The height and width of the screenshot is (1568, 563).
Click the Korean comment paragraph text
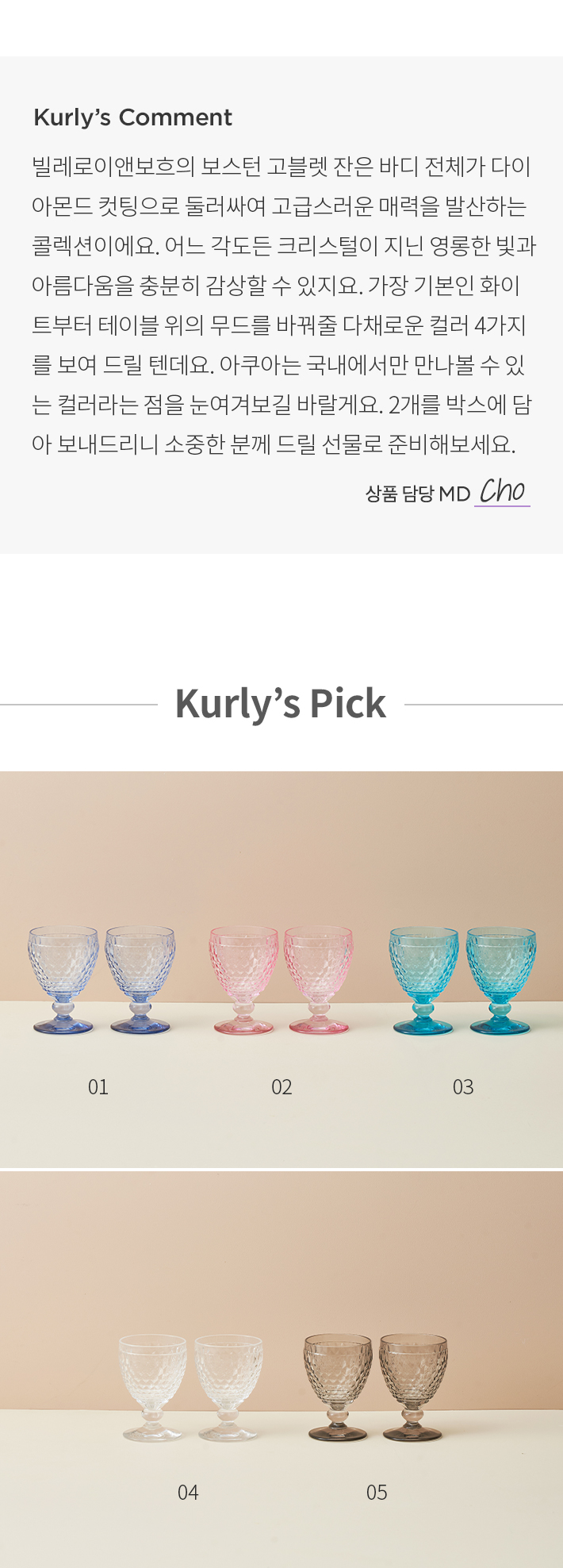284,306
